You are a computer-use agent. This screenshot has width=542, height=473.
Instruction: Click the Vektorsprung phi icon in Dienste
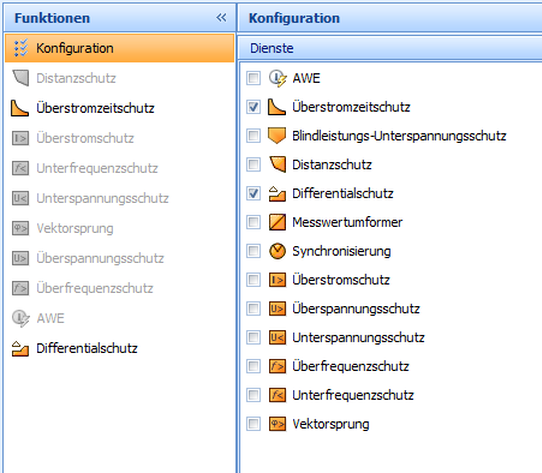click(277, 424)
